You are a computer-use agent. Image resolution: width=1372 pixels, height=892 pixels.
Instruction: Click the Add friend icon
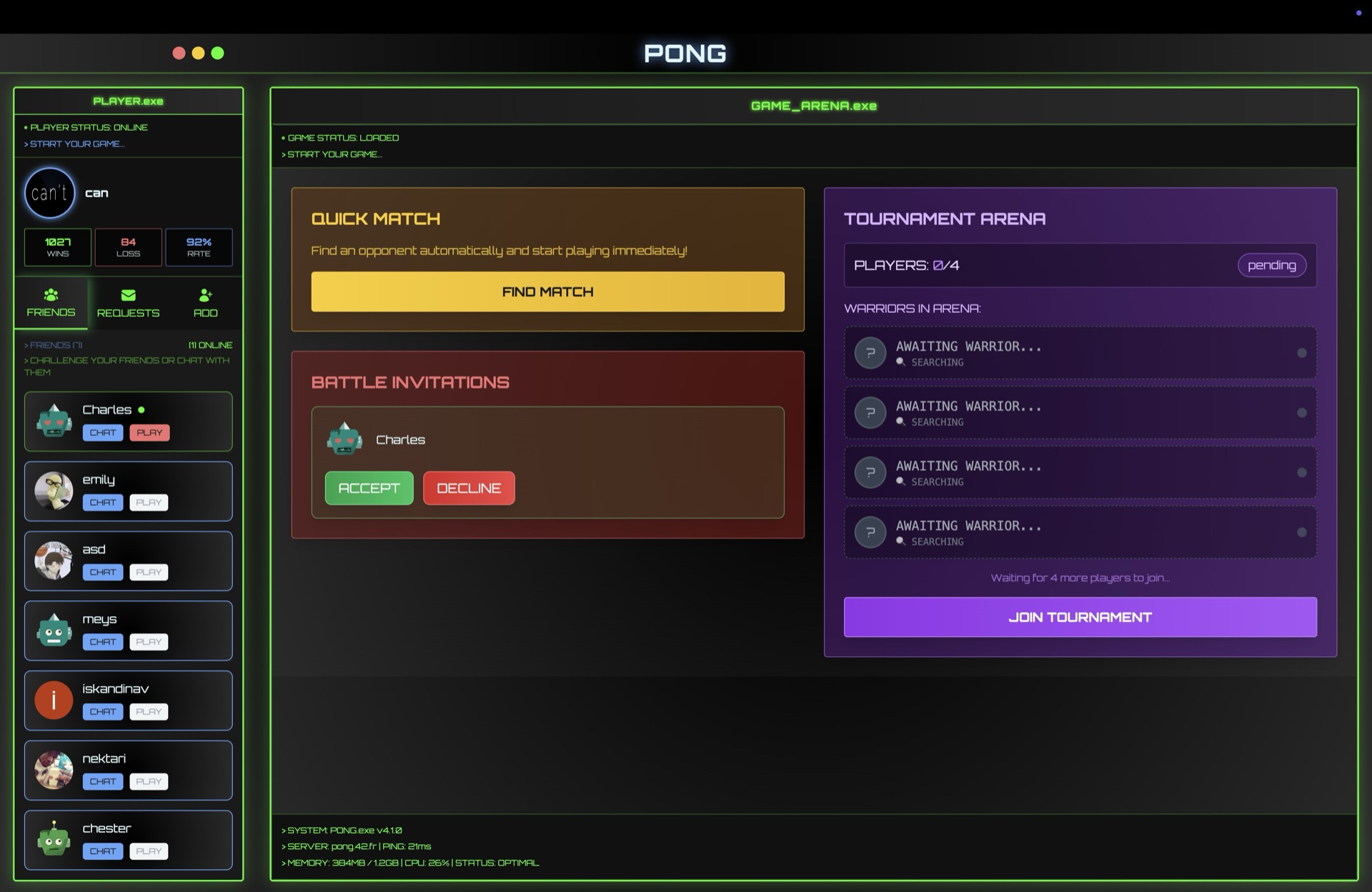(x=206, y=294)
